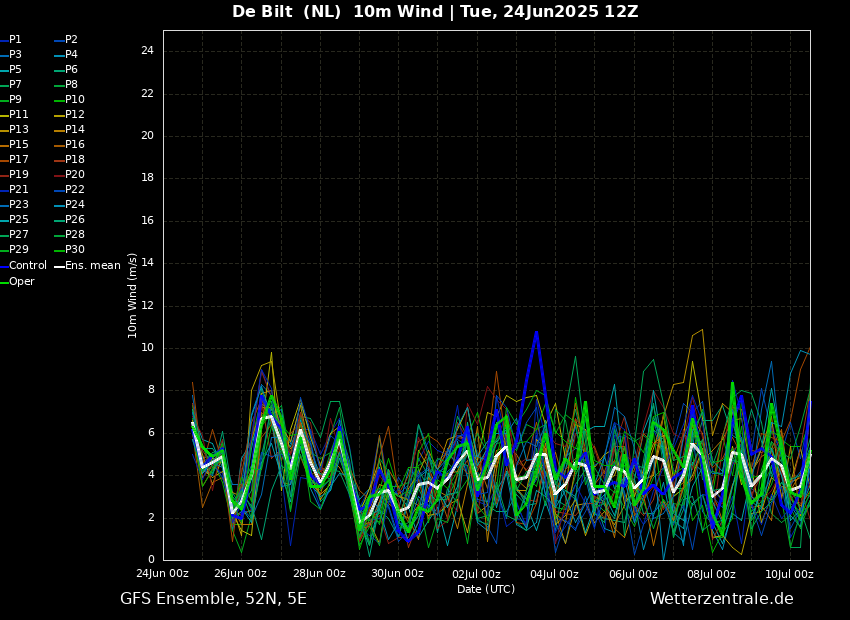Click the 10Jul 00z axis label

coord(790,574)
